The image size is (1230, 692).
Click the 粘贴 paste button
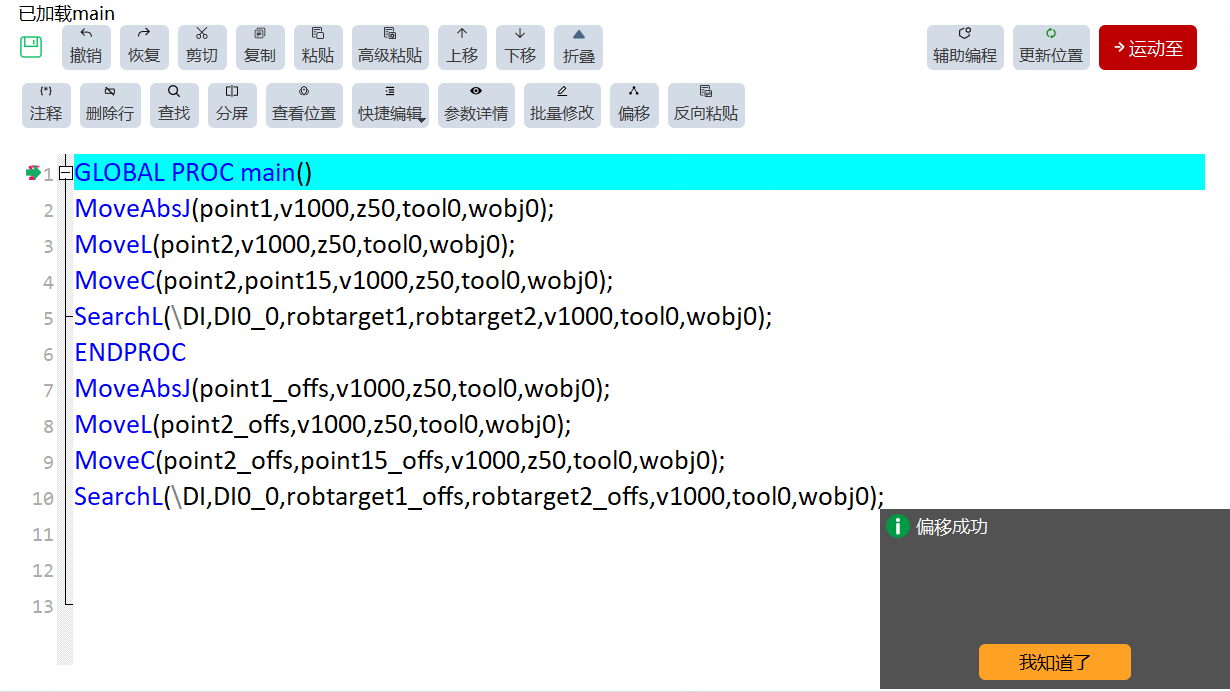coord(318,47)
